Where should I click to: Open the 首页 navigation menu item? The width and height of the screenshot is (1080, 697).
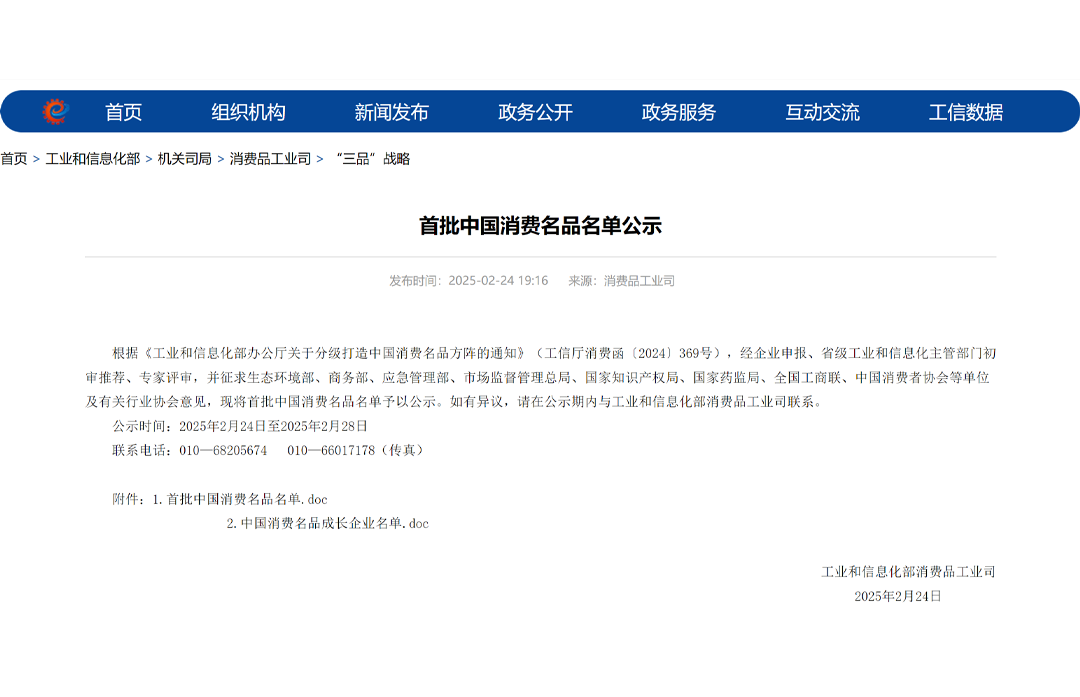click(123, 112)
